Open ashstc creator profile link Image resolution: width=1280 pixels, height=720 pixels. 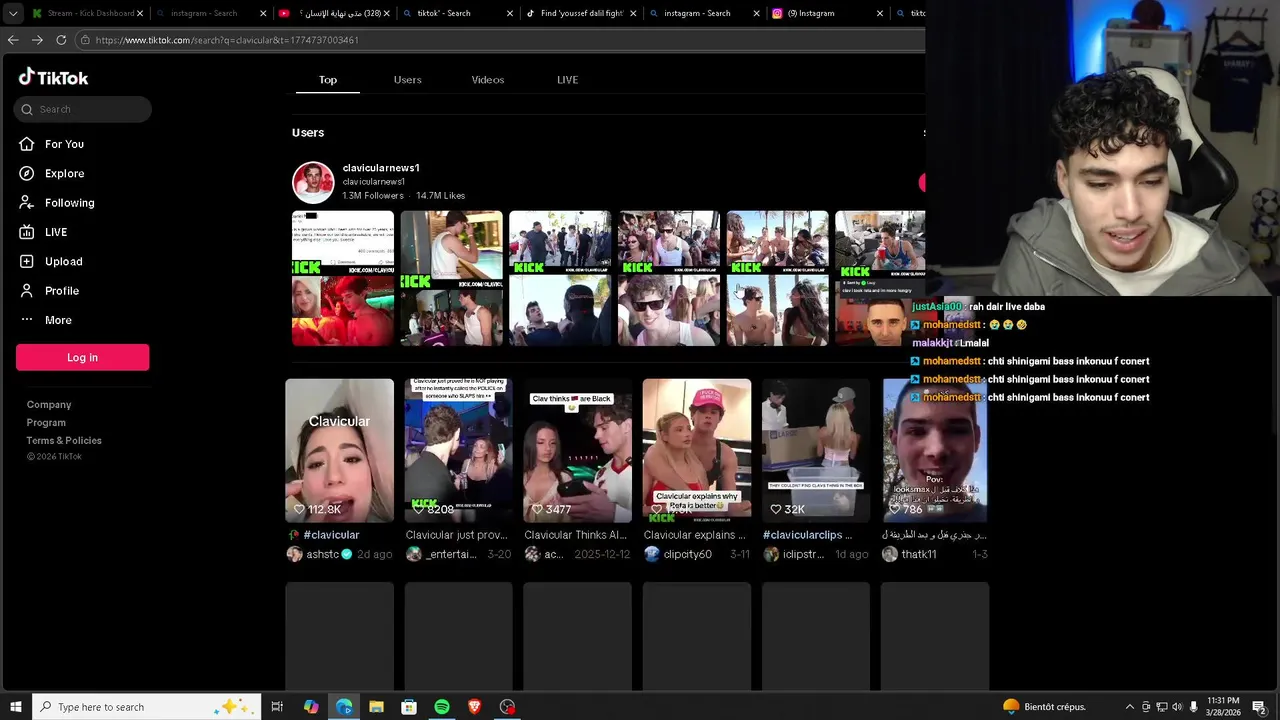pos(323,554)
